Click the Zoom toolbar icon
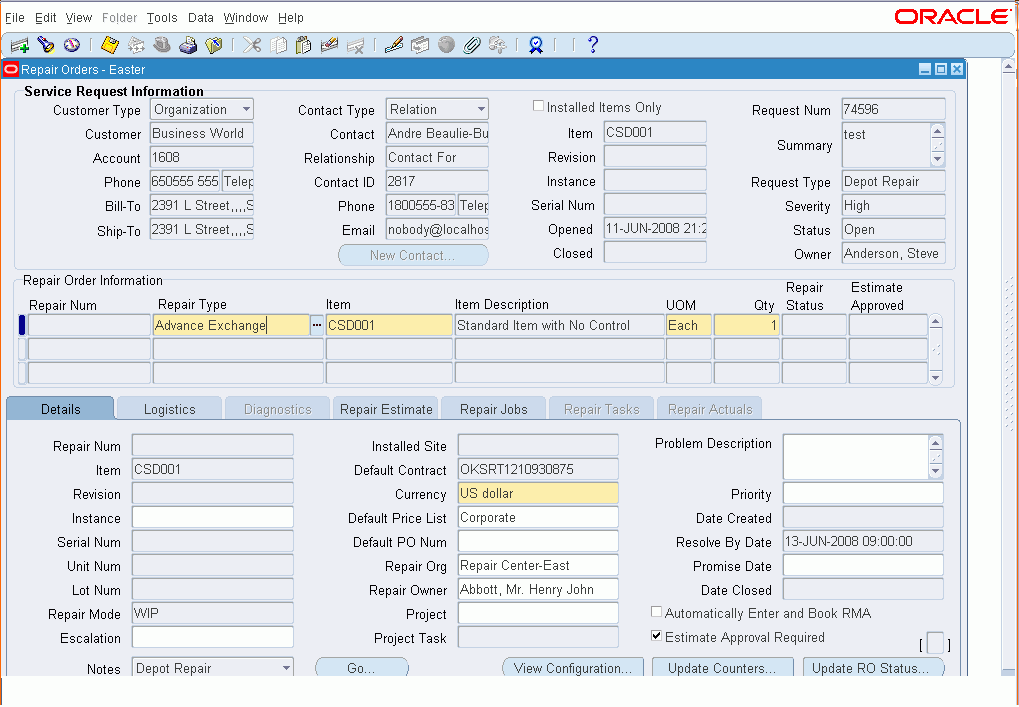This screenshot has width=1019, height=707. [x=420, y=45]
